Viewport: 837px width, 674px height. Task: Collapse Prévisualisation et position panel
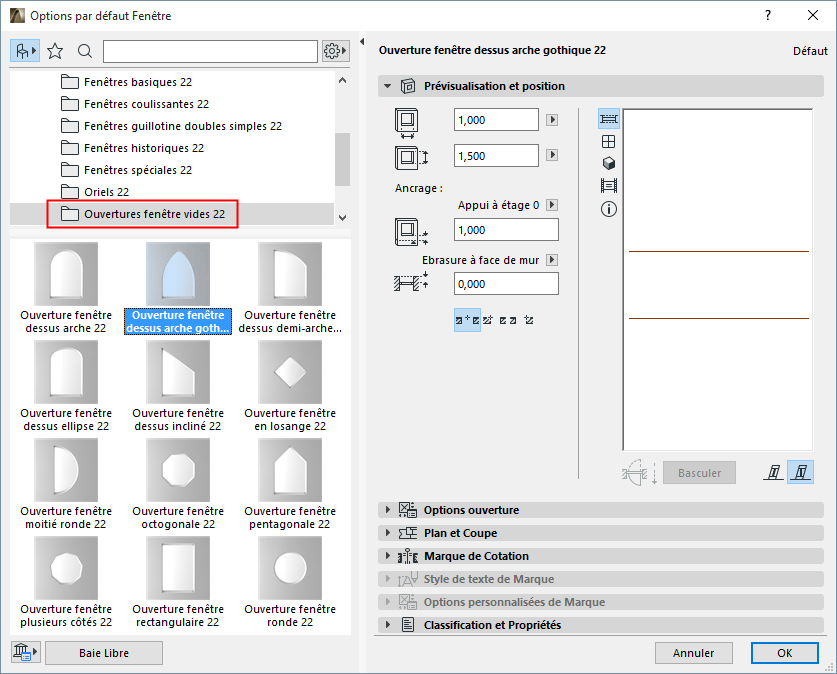tap(388, 86)
